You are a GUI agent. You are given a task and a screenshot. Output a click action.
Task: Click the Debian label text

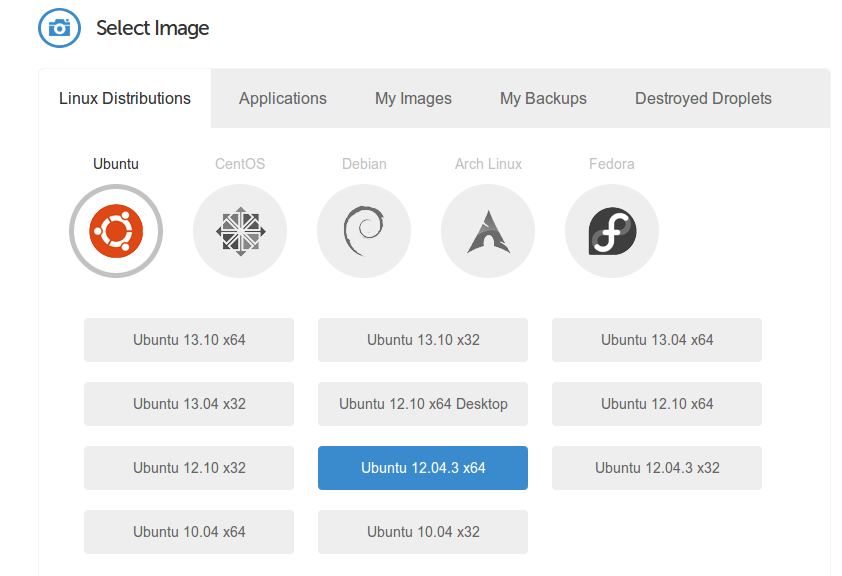coord(364,164)
